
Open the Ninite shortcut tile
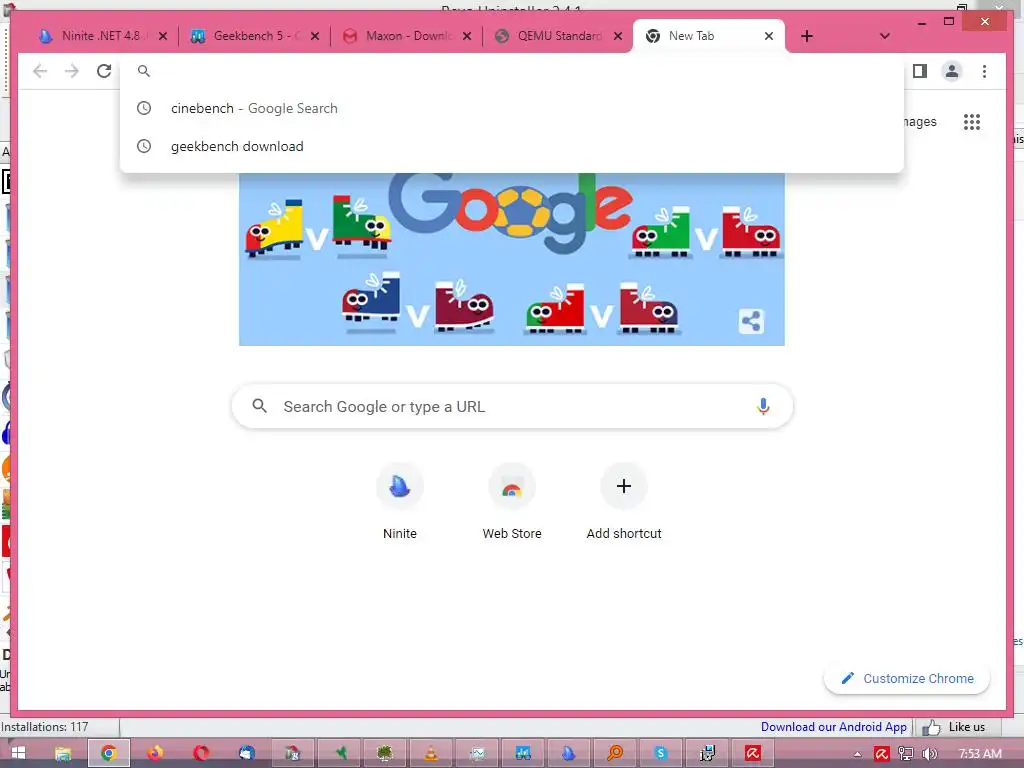400,502
